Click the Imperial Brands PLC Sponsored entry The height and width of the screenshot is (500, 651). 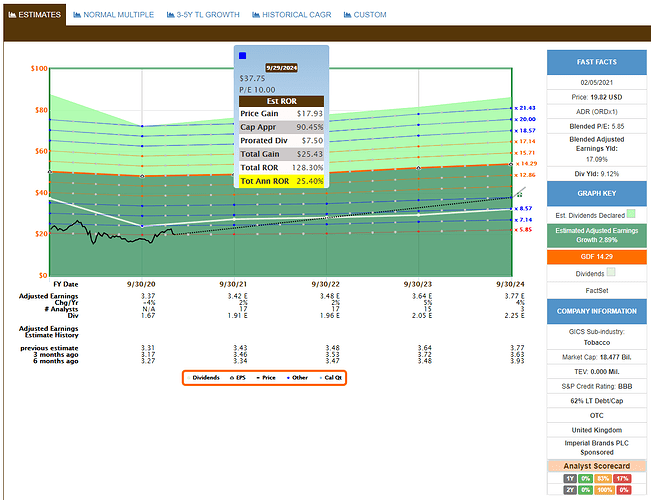point(597,448)
